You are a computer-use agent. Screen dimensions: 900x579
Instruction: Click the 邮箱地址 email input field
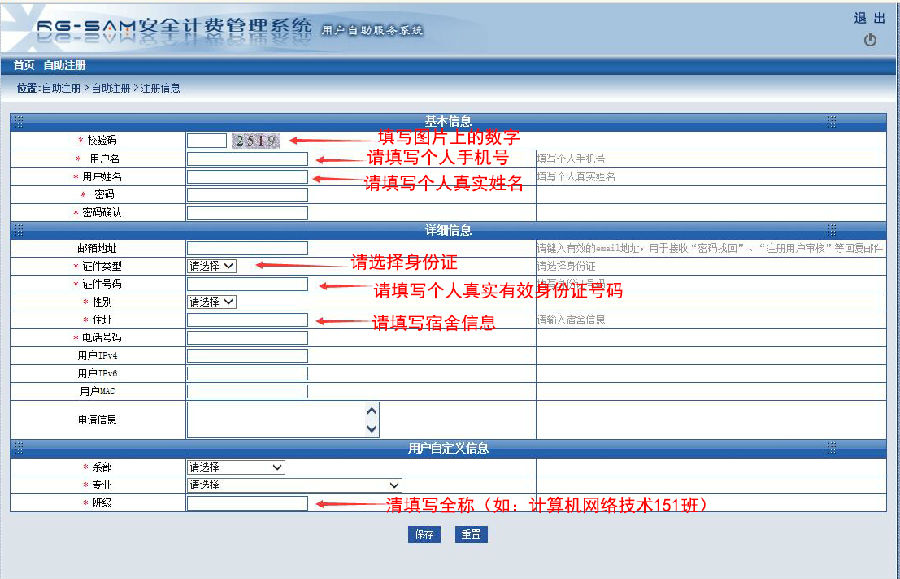click(247, 248)
